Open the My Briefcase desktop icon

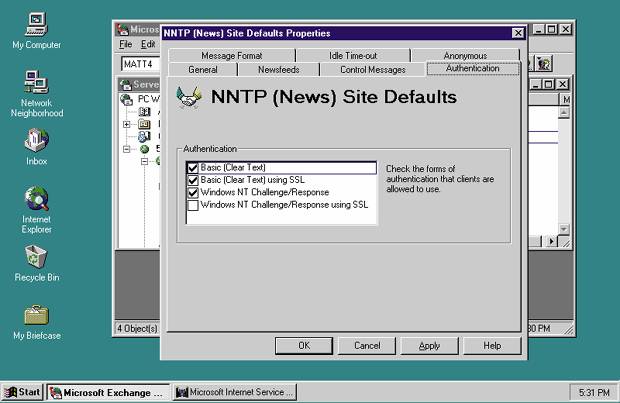(x=36, y=315)
